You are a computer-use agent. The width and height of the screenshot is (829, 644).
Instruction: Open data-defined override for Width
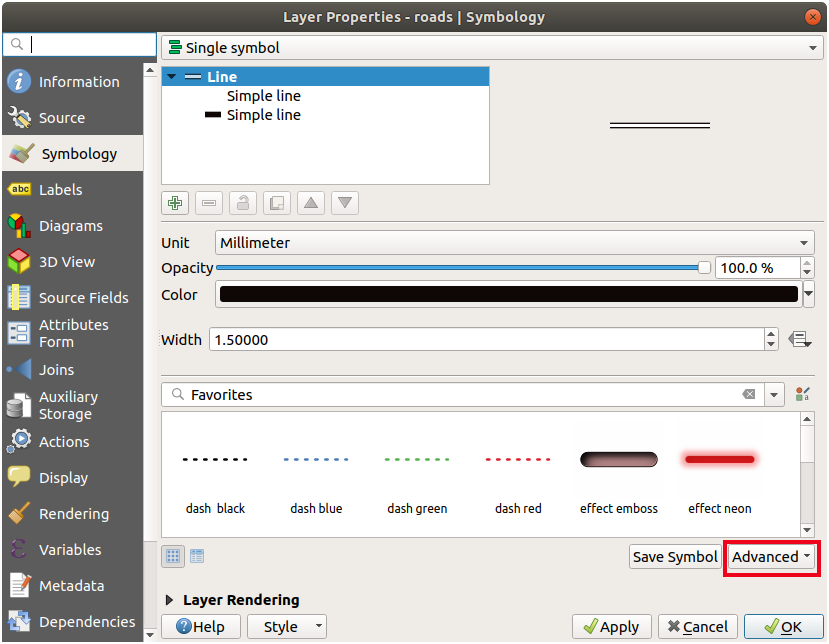coord(799,339)
